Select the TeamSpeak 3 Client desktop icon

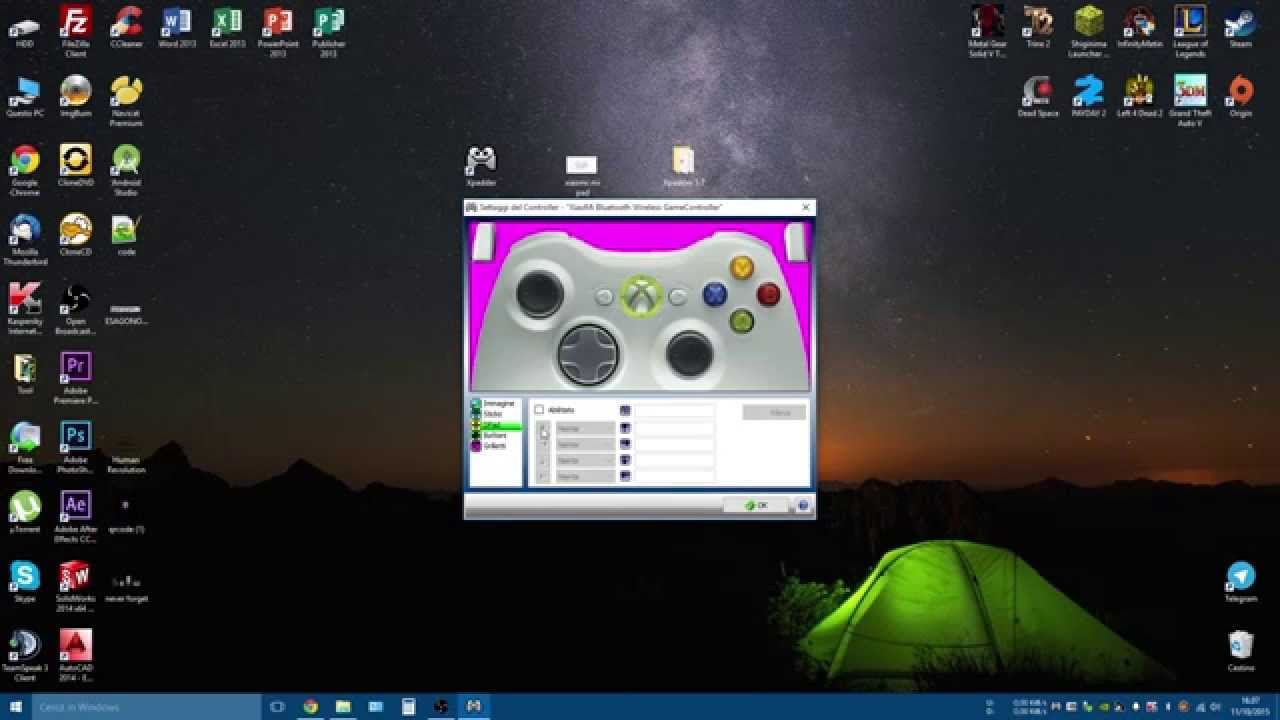tap(25, 656)
